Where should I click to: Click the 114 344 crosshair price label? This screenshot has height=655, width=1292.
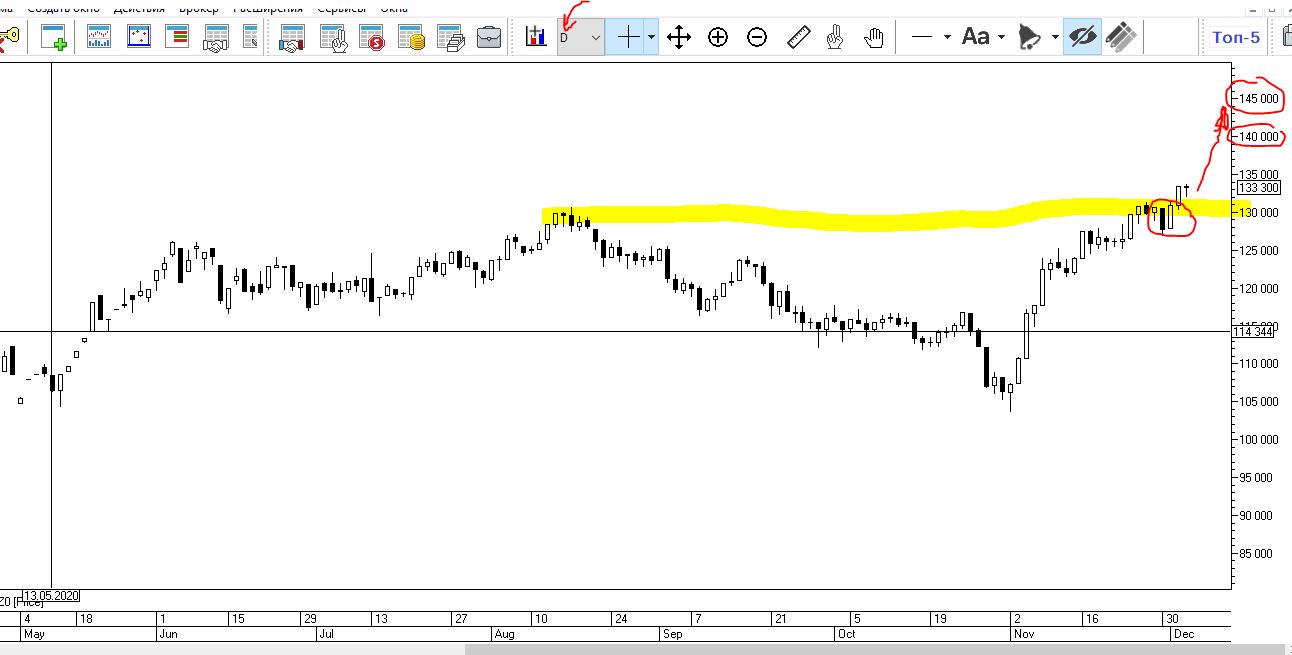pyautogui.click(x=1254, y=331)
